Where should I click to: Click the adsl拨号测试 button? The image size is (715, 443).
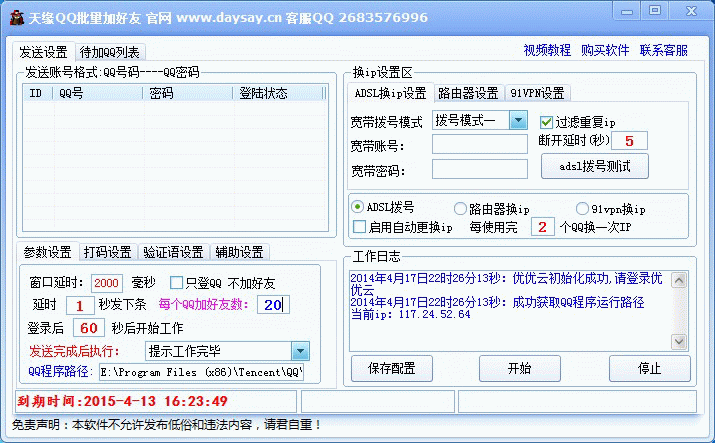[595, 166]
